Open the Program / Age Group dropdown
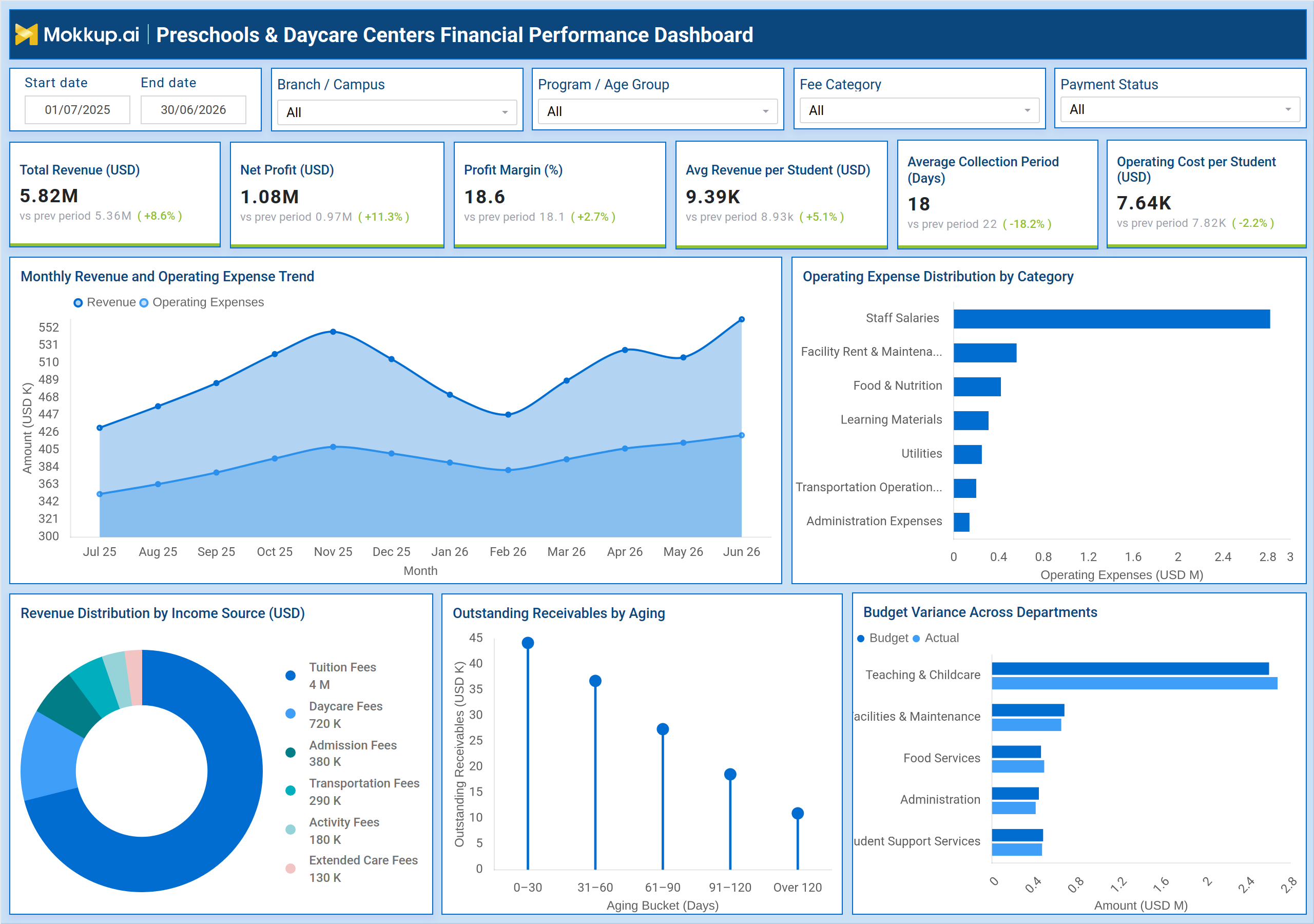Screen dimensions: 1314x924 pyautogui.click(x=658, y=111)
